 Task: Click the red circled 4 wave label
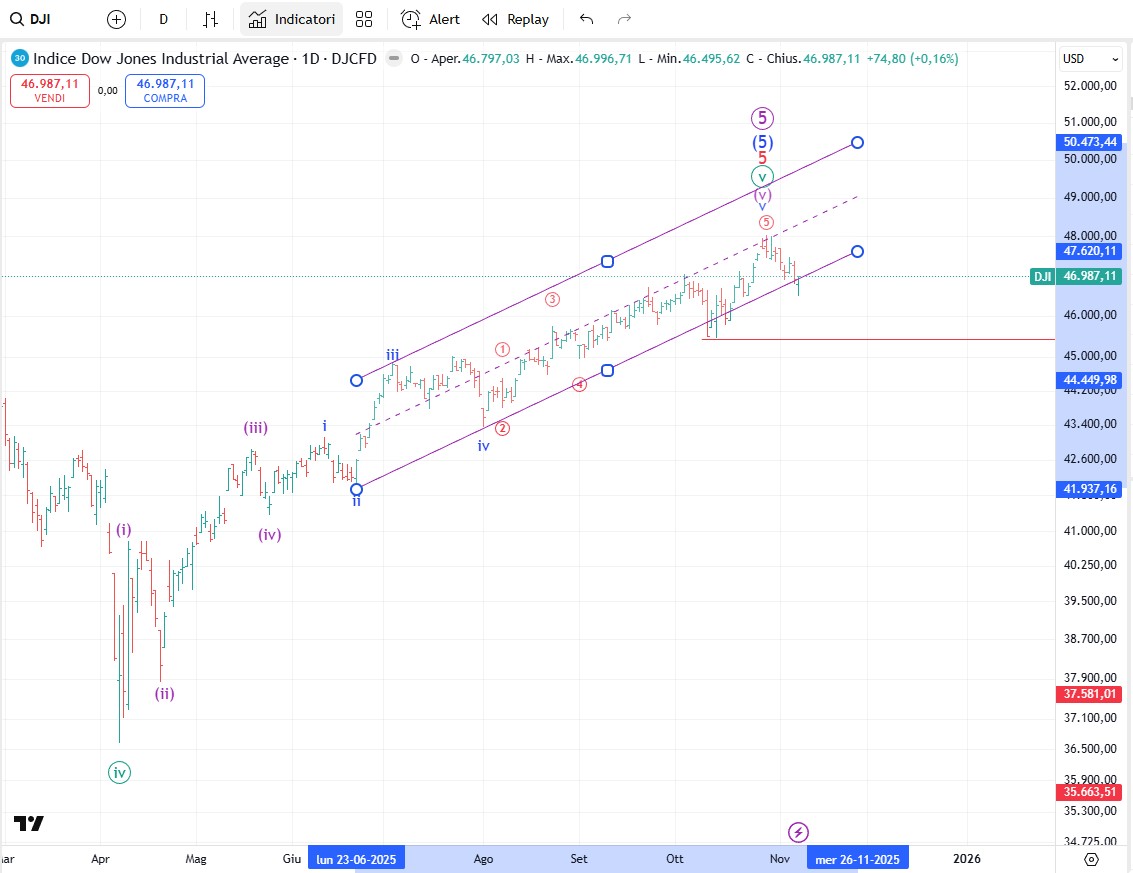[580, 384]
